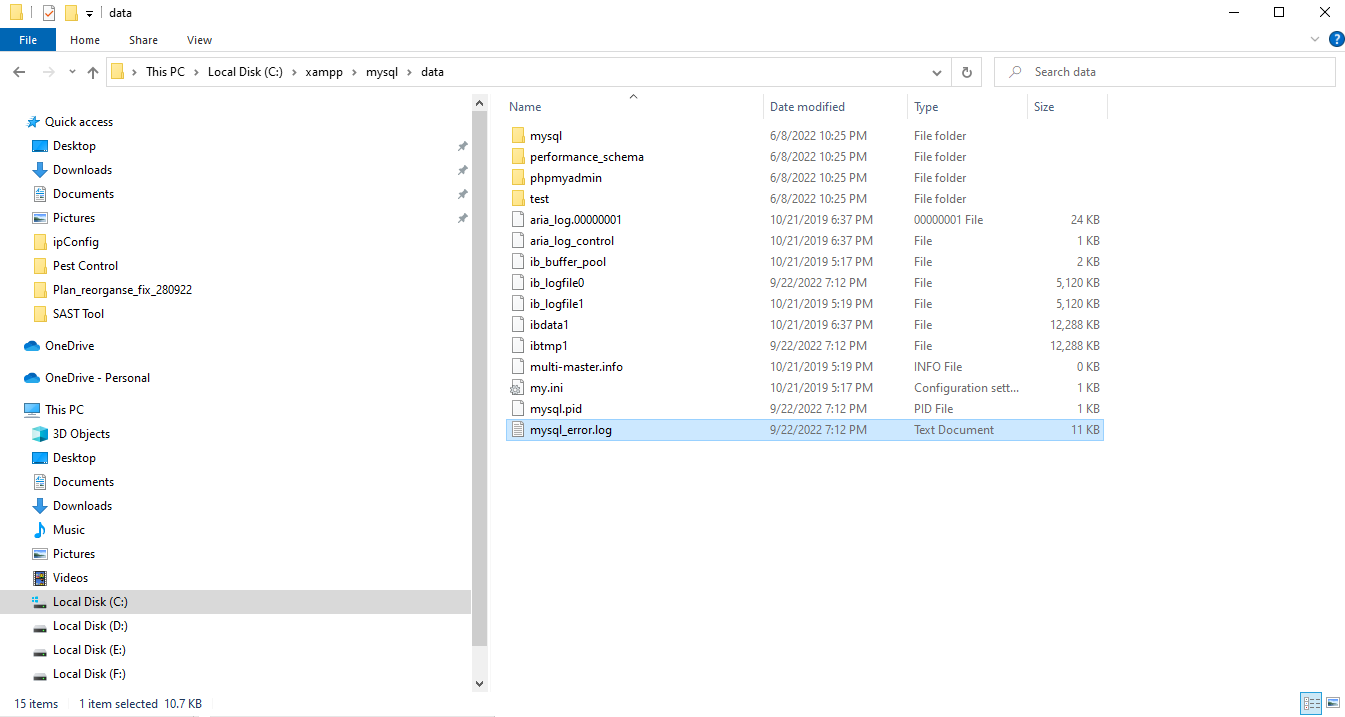This screenshot has height=717, width=1345.
Task: Open the File menu
Action: (x=28, y=39)
